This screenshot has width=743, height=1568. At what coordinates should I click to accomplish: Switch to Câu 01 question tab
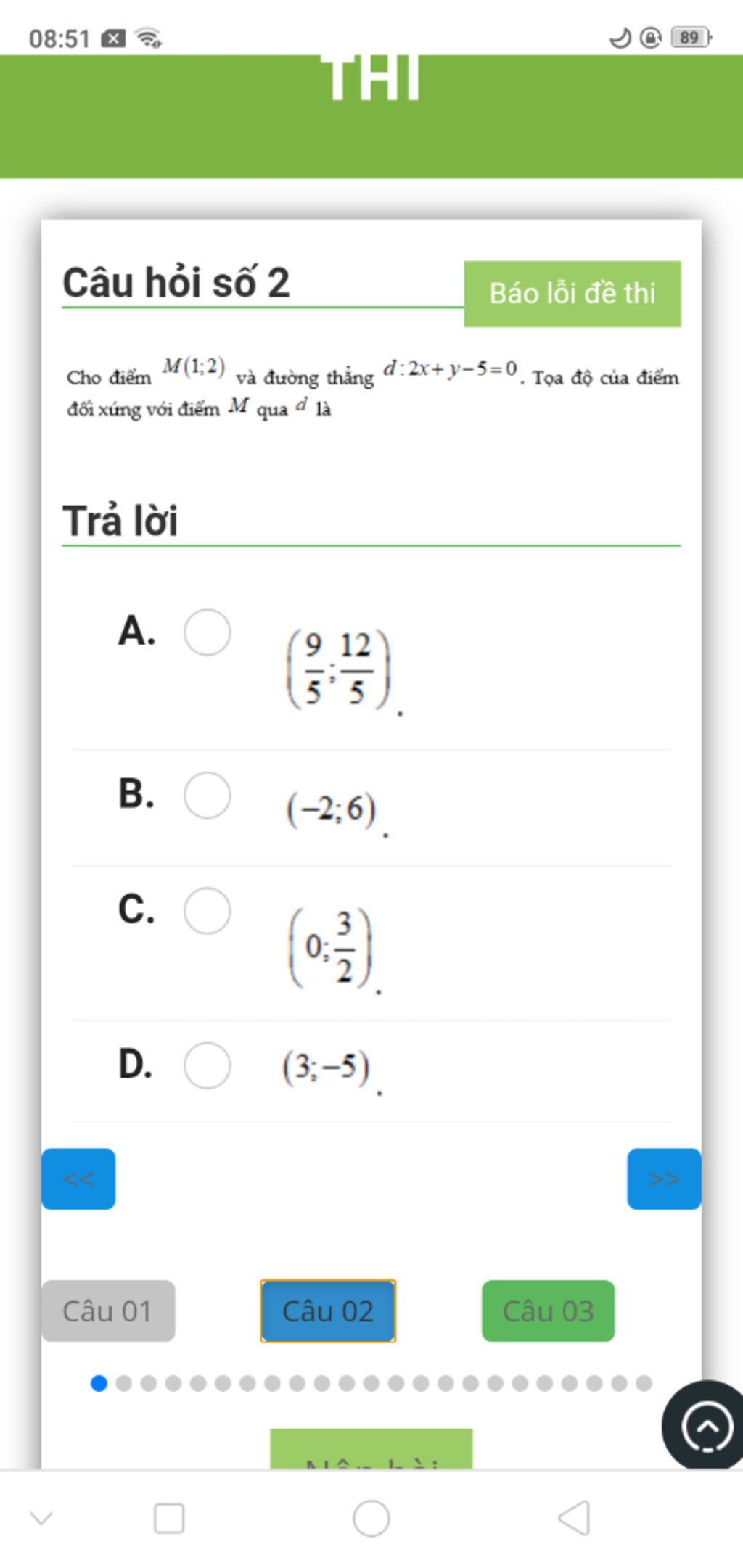click(108, 1311)
